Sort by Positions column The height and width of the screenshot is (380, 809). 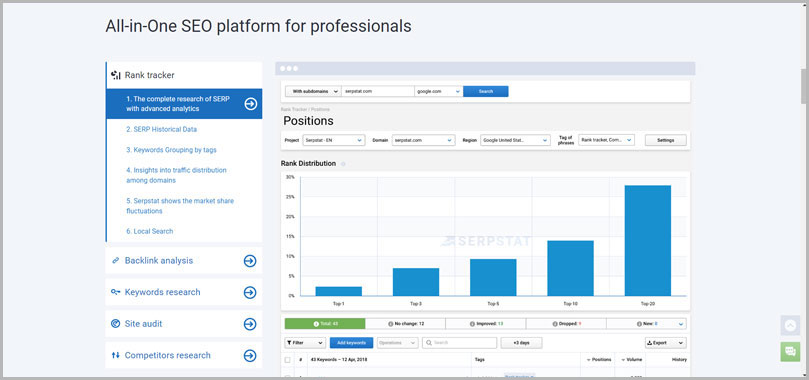pos(598,360)
